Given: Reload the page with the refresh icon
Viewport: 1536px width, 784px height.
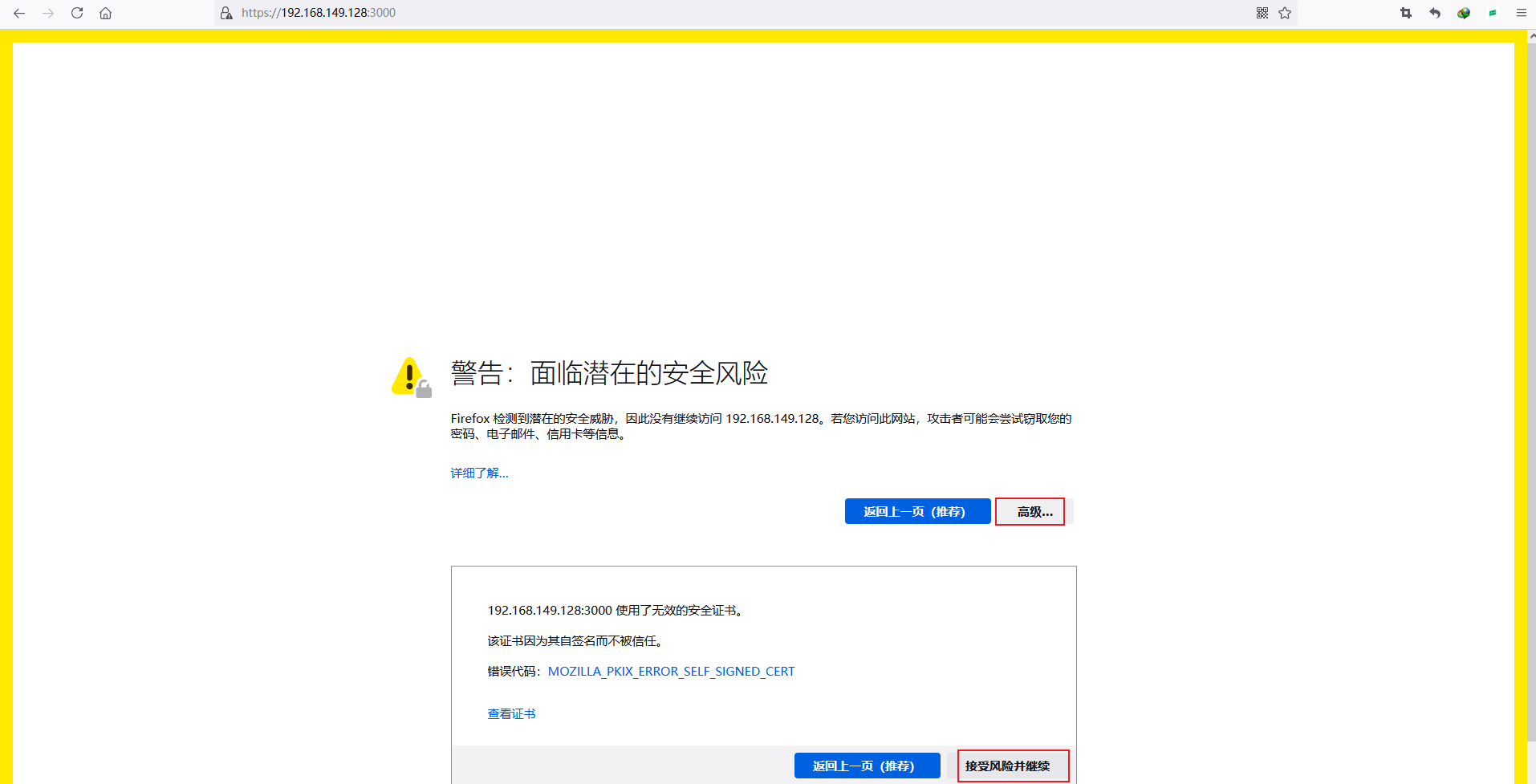Looking at the screenshot, I should 77,13.
